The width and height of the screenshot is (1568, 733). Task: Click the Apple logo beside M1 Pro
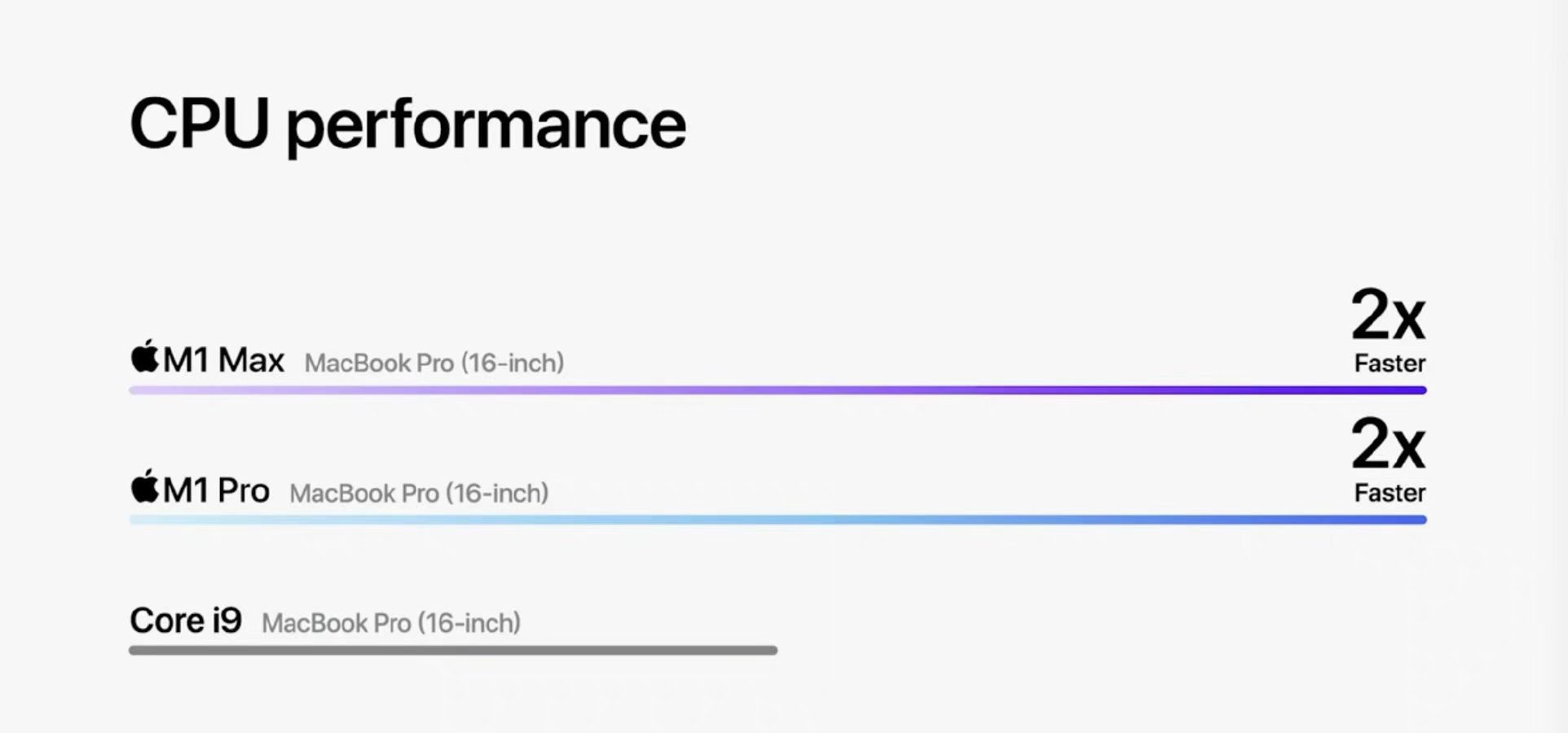pos(145,487)
